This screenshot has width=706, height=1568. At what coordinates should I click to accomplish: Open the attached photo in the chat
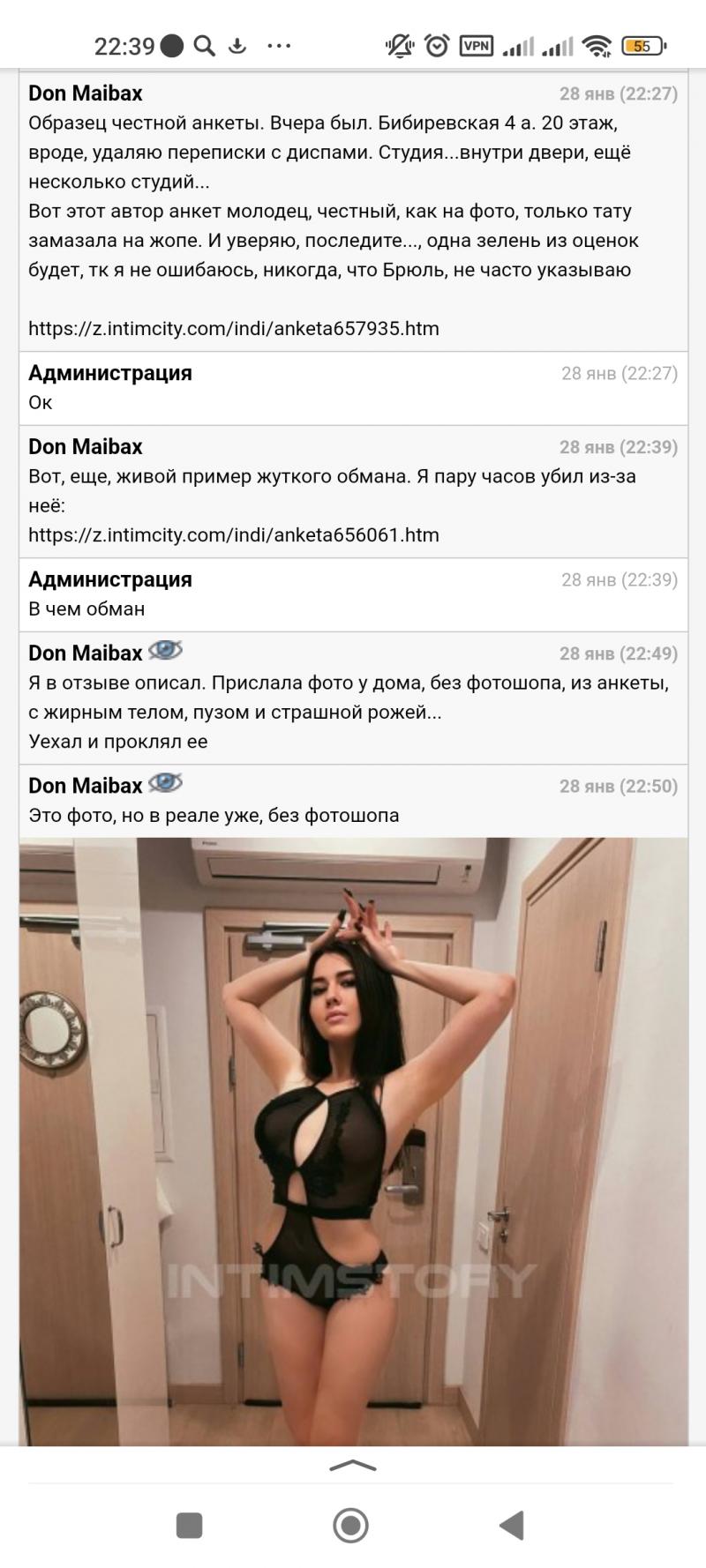click(x=353, y=1141)
